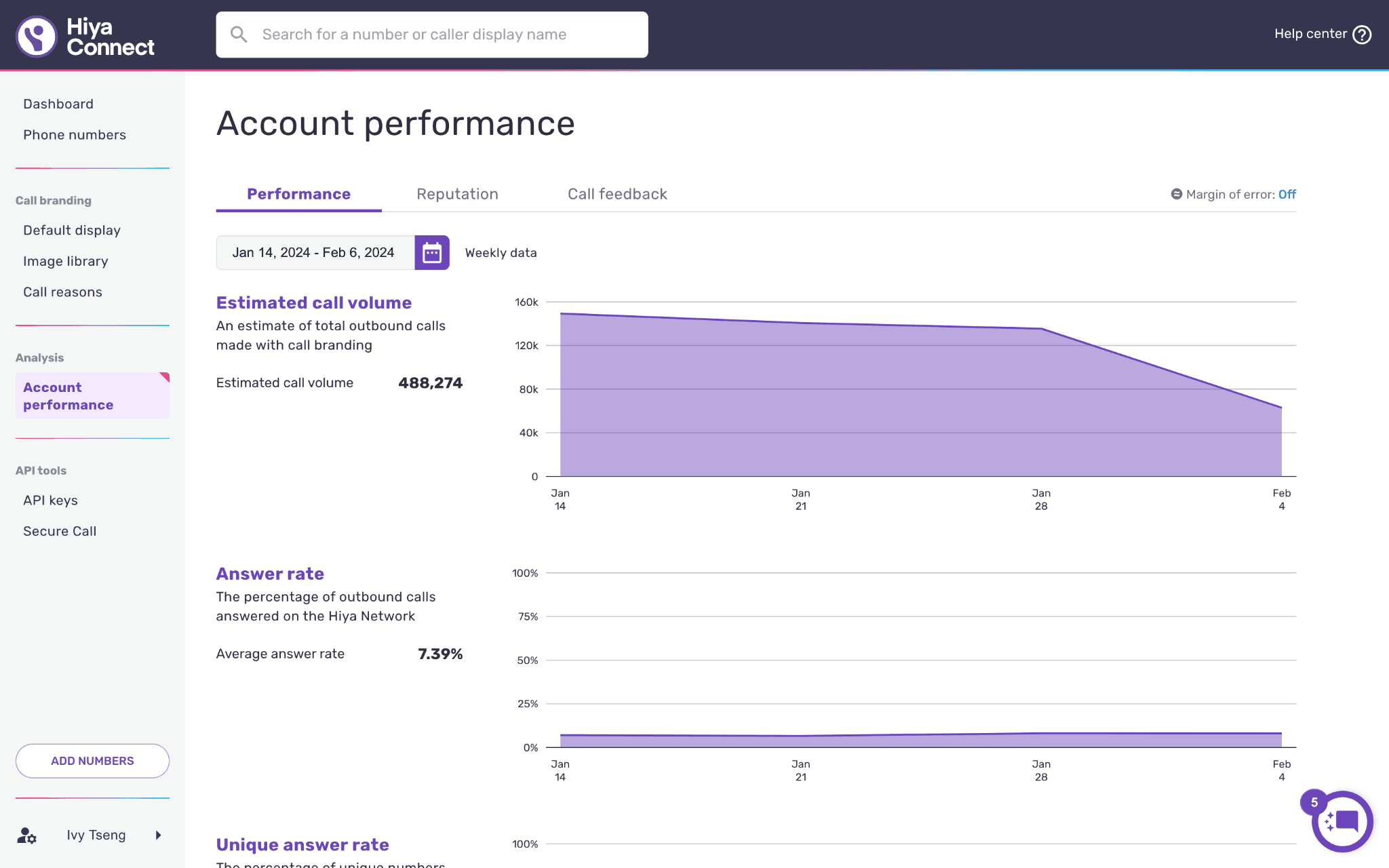Switch to the Performance tab

point(299,194)
